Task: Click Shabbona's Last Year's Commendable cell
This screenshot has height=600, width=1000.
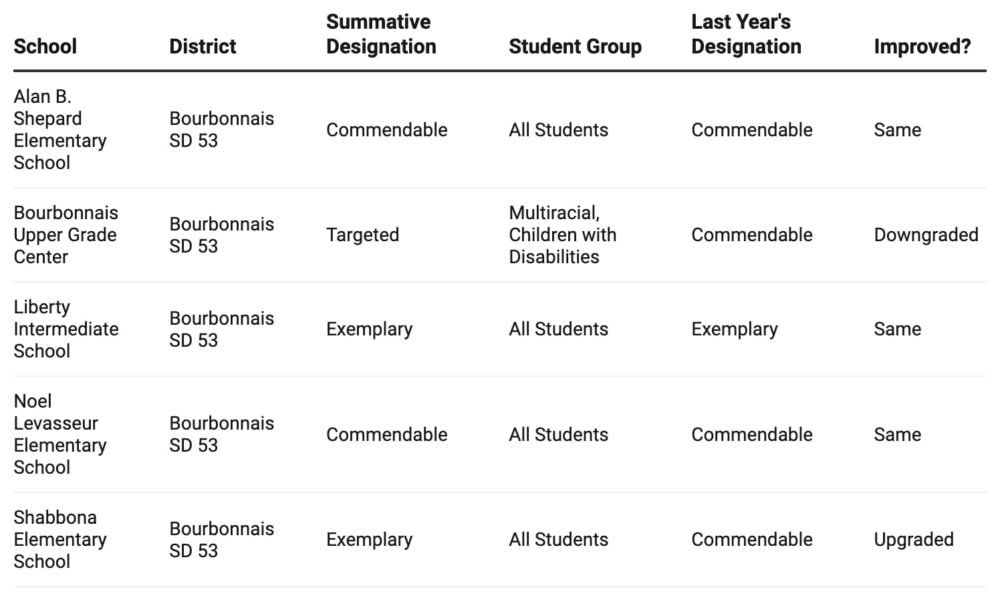Action: coord(752,540)
